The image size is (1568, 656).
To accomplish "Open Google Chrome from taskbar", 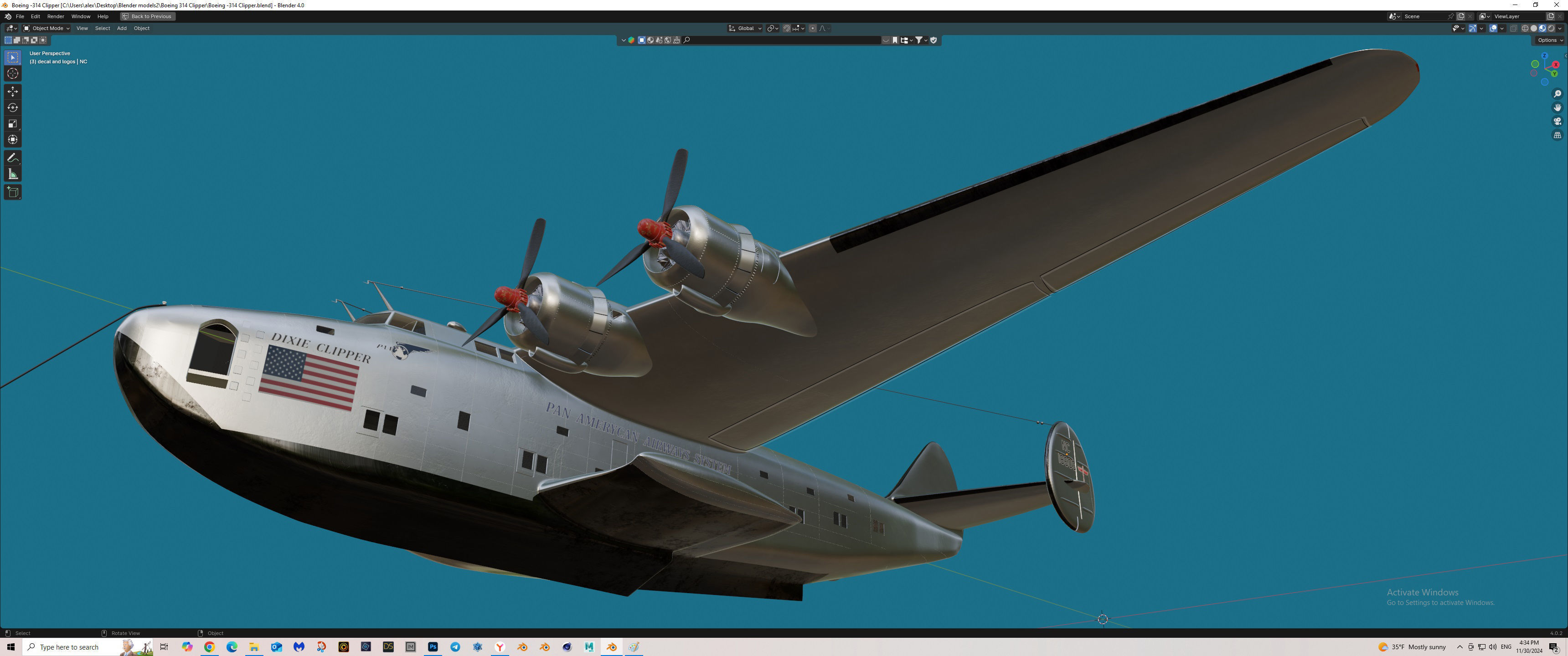I will [x=209, y=646].
